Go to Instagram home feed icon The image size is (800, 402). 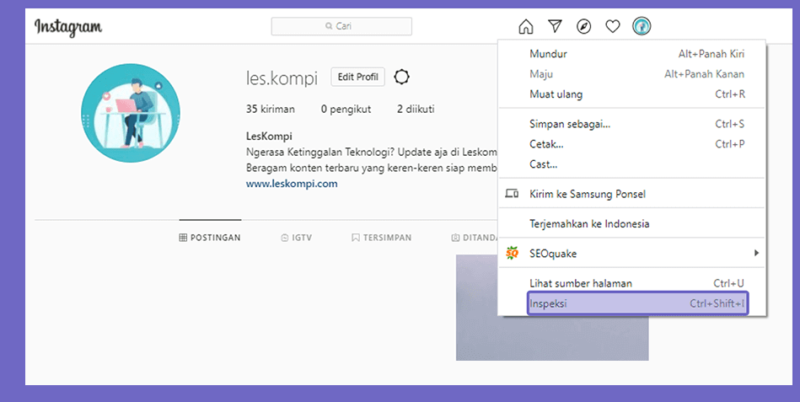click(526, 26)
